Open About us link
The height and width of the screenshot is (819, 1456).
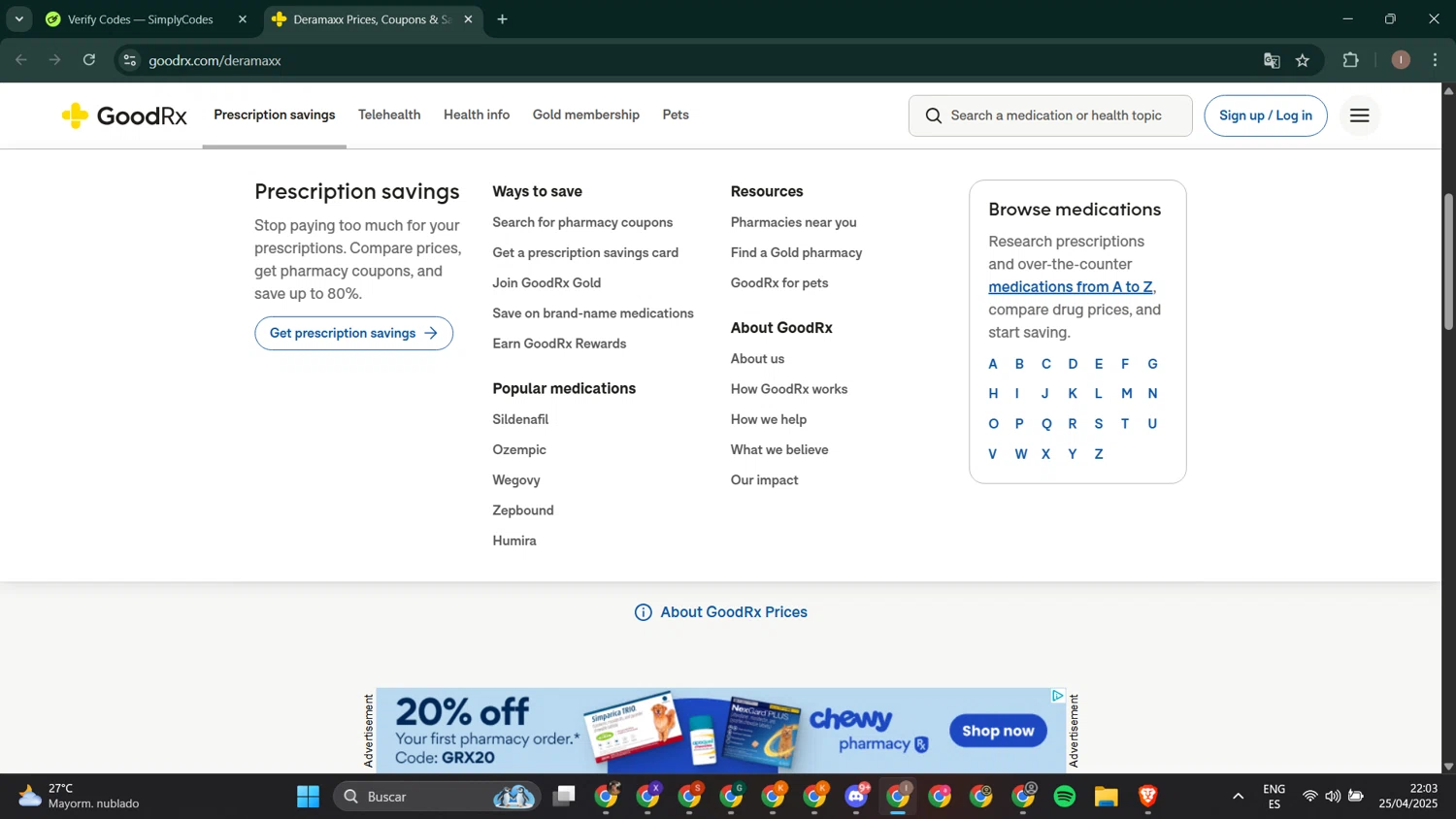tap(757, 359)
